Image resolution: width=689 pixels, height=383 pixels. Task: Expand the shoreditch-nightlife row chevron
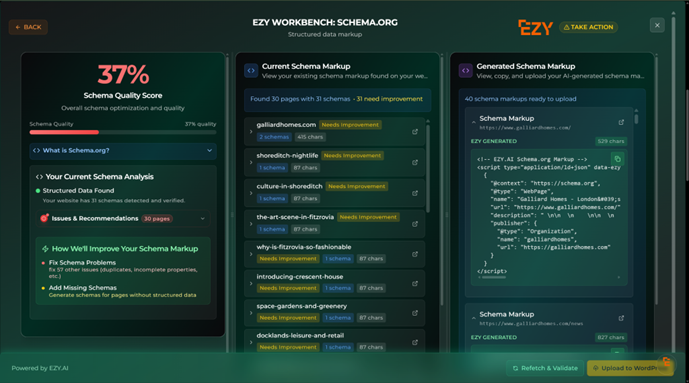pos(251,162)
